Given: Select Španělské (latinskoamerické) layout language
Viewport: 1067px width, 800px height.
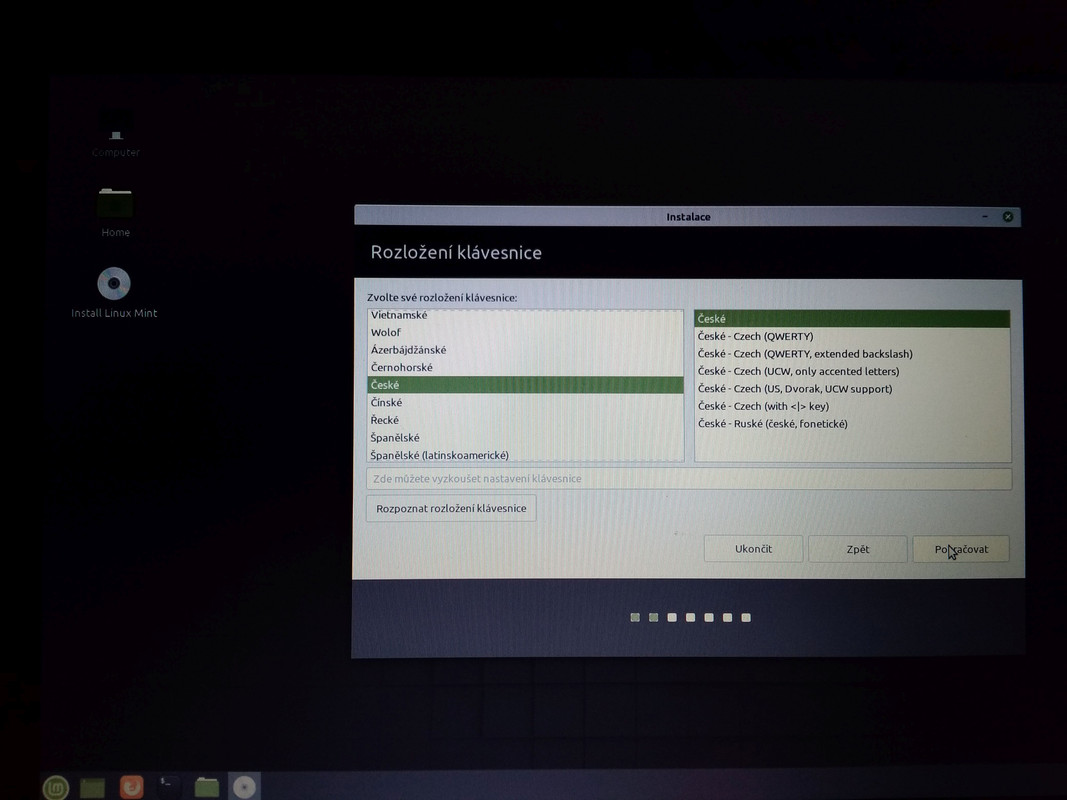Looking at the screenshot, I should tap(525, 454).
